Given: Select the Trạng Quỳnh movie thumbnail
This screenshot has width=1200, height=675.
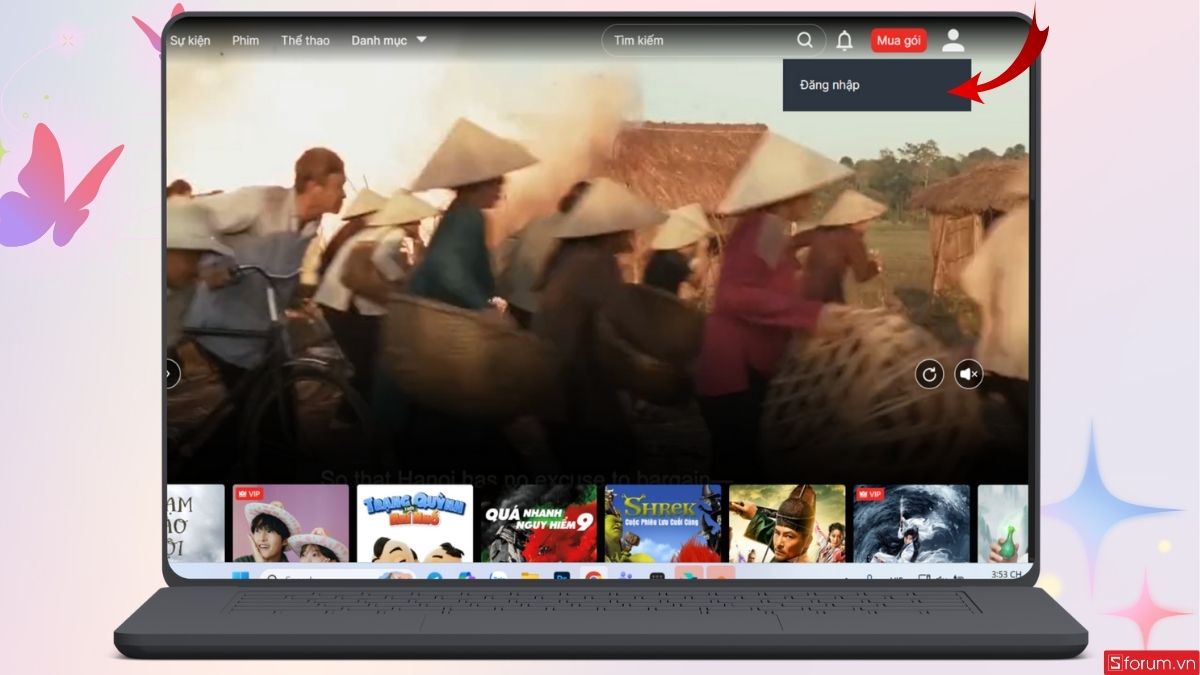Looking at the screenshot, I should click(x=415, y=523).
